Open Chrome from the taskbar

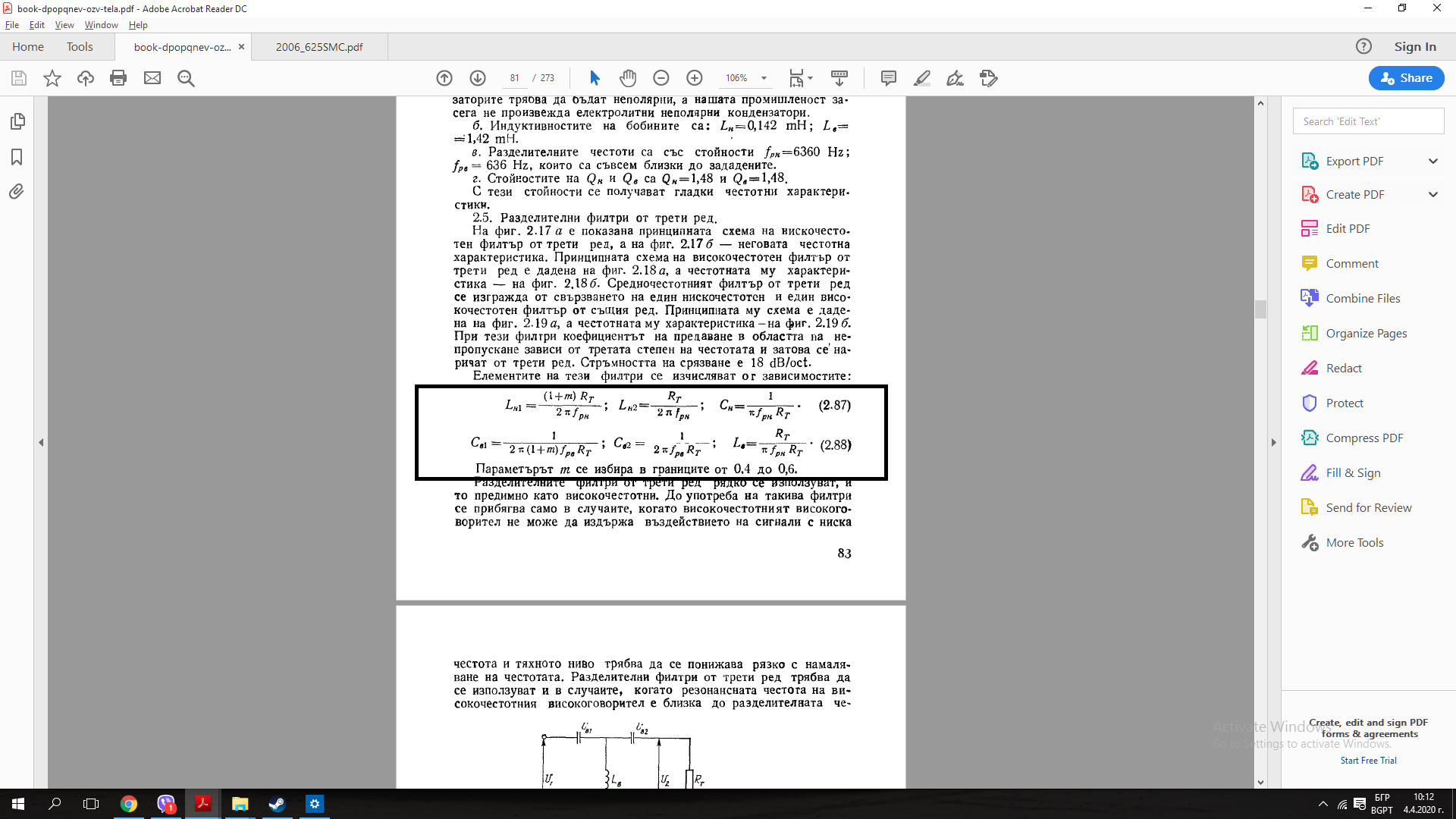(129, 804)
